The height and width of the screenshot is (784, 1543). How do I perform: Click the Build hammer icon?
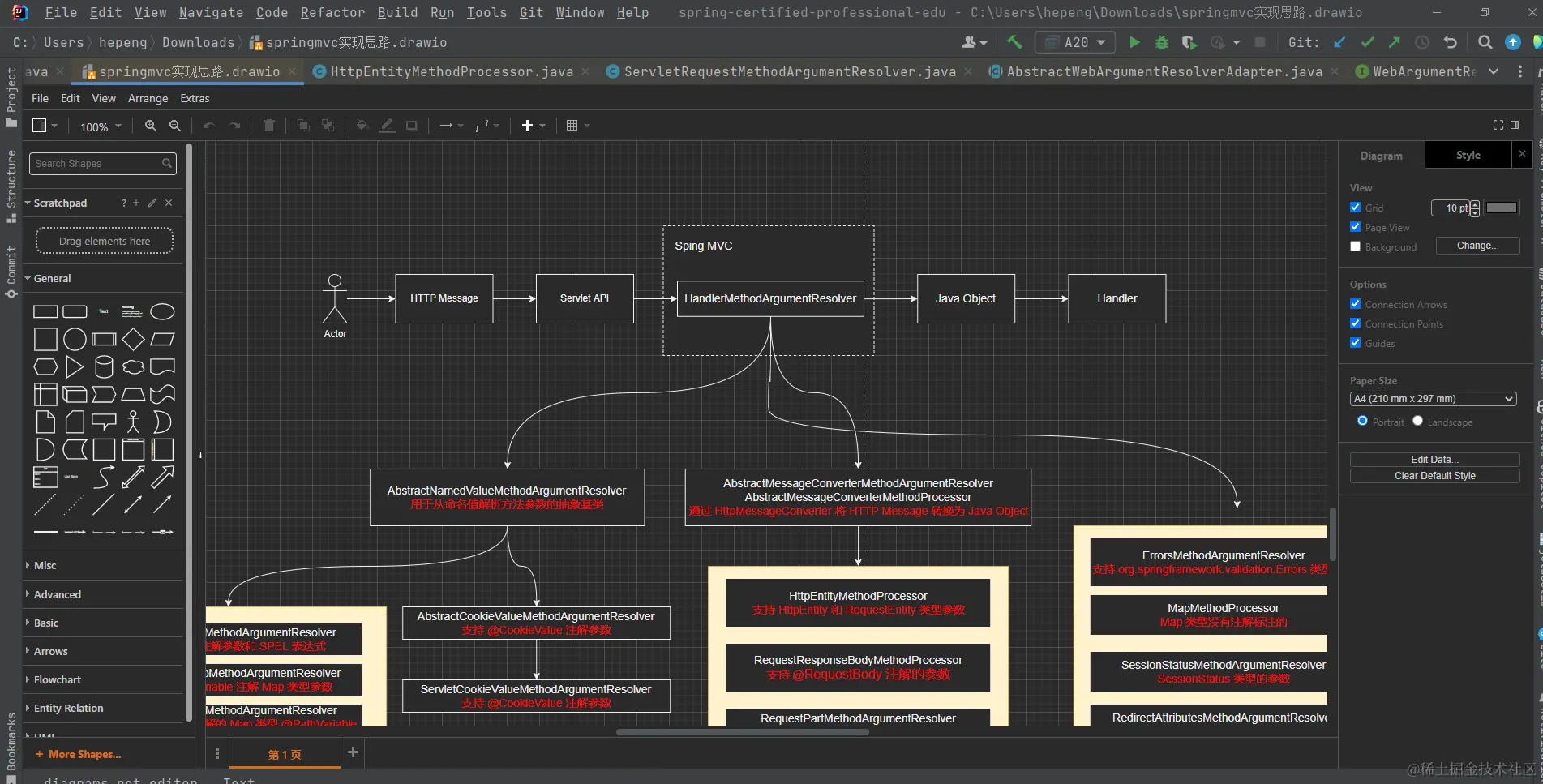(x=1014, y=42)
